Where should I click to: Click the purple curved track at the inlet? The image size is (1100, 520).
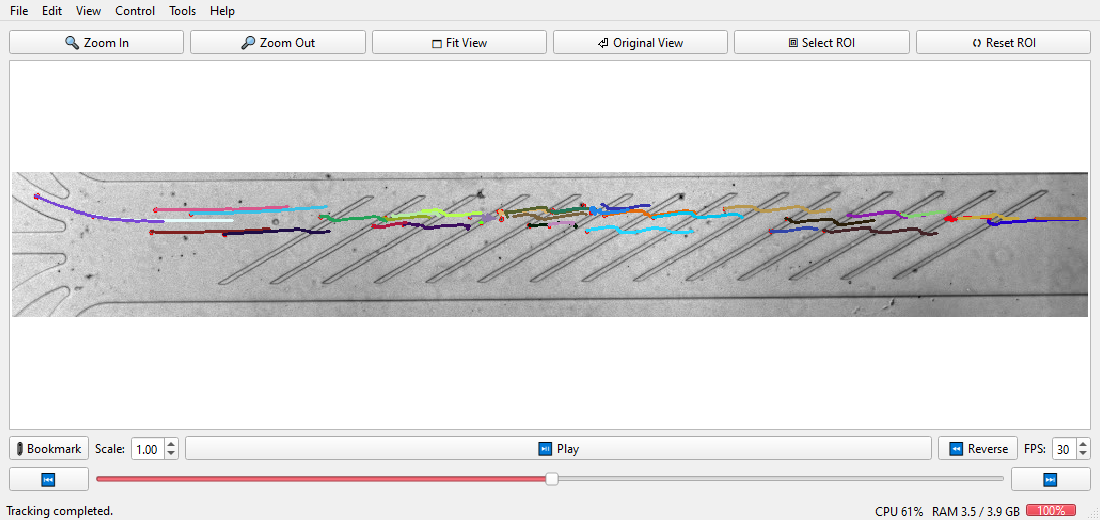click(84, 214)
